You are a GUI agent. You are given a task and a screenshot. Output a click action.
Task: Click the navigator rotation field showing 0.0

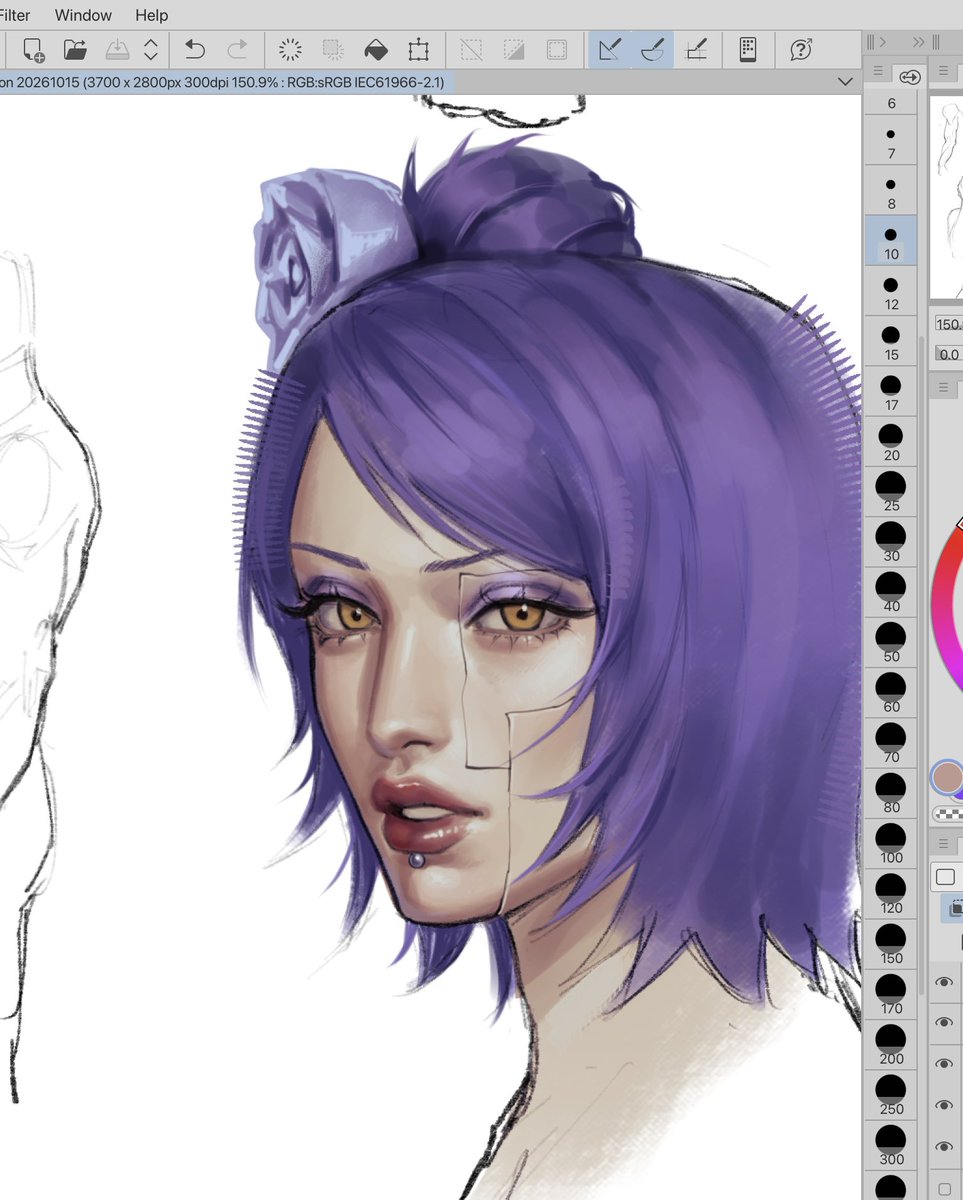pyautogui.click(x=949, y=354)
